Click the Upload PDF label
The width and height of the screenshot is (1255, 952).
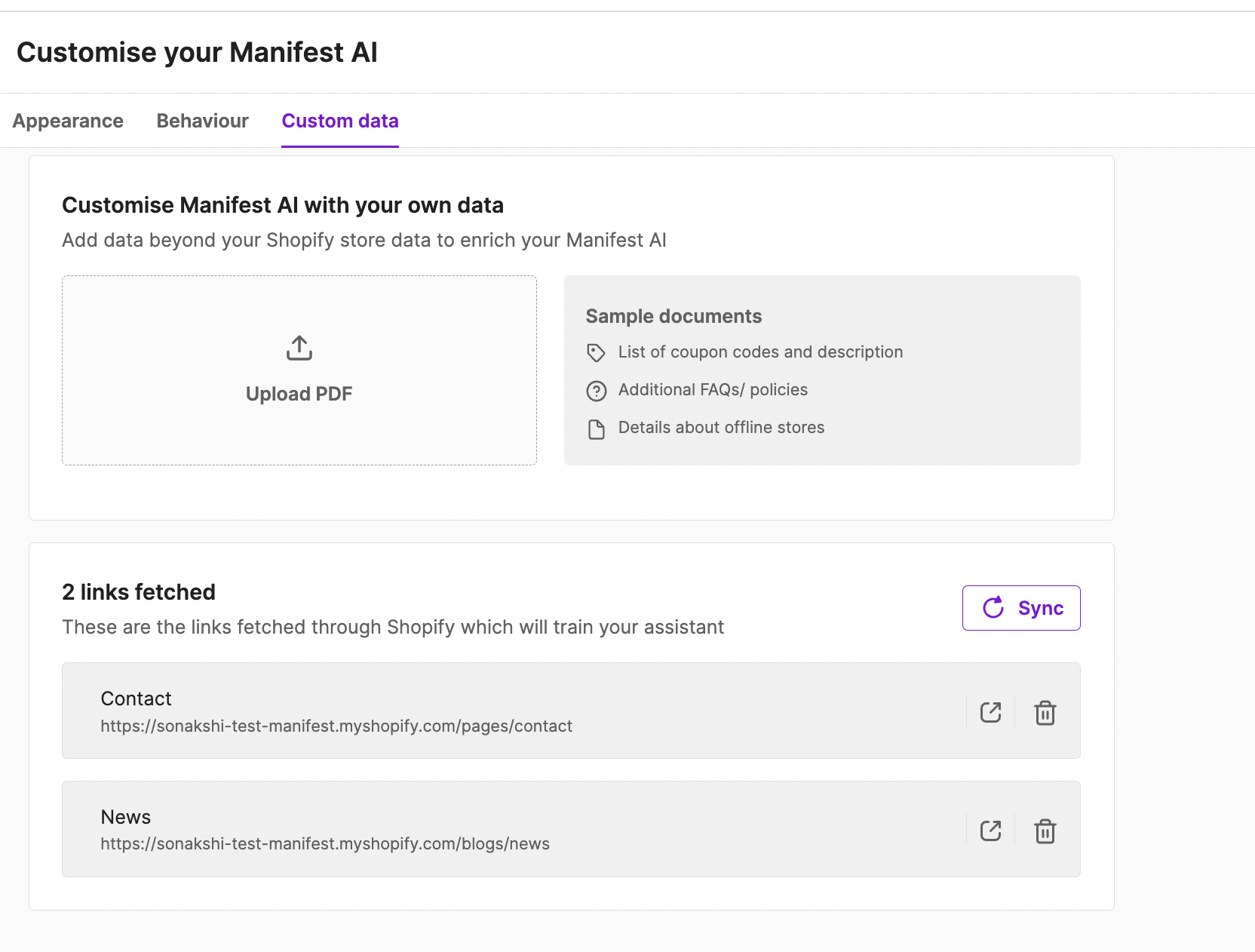click(x=299, y=394)
